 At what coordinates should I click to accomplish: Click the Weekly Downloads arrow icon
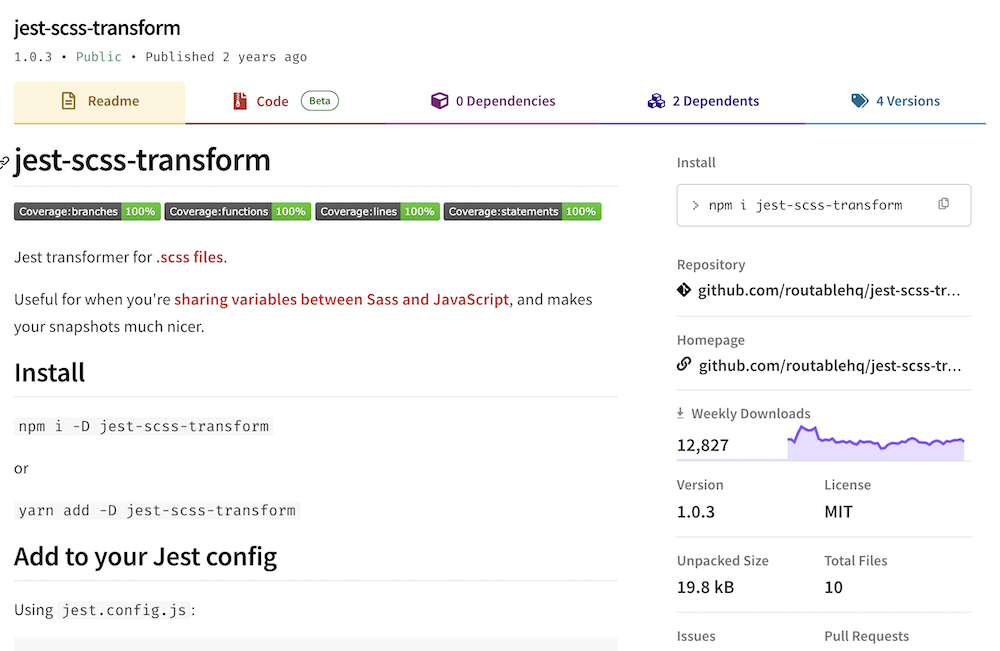[680, 413]
